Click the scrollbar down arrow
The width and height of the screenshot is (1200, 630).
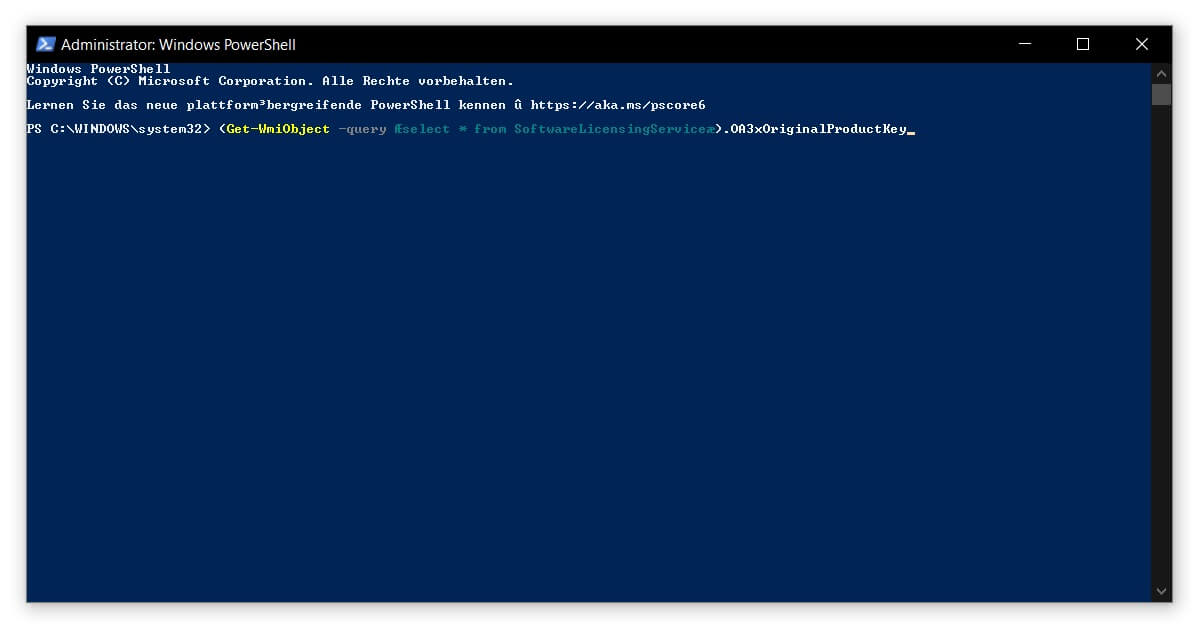(x=1161, y=590)
